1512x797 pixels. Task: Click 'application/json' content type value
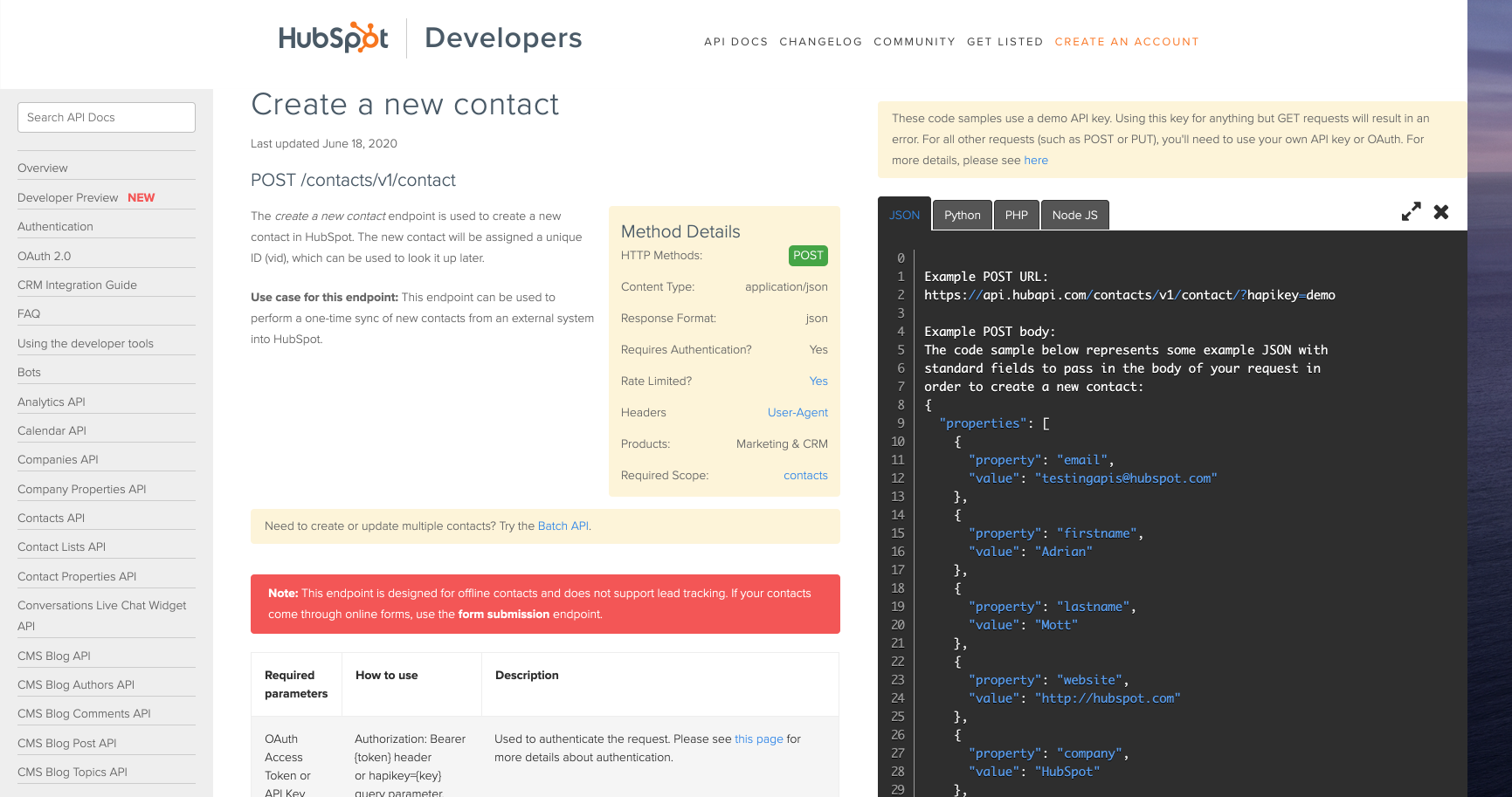[x=786, y=286]
